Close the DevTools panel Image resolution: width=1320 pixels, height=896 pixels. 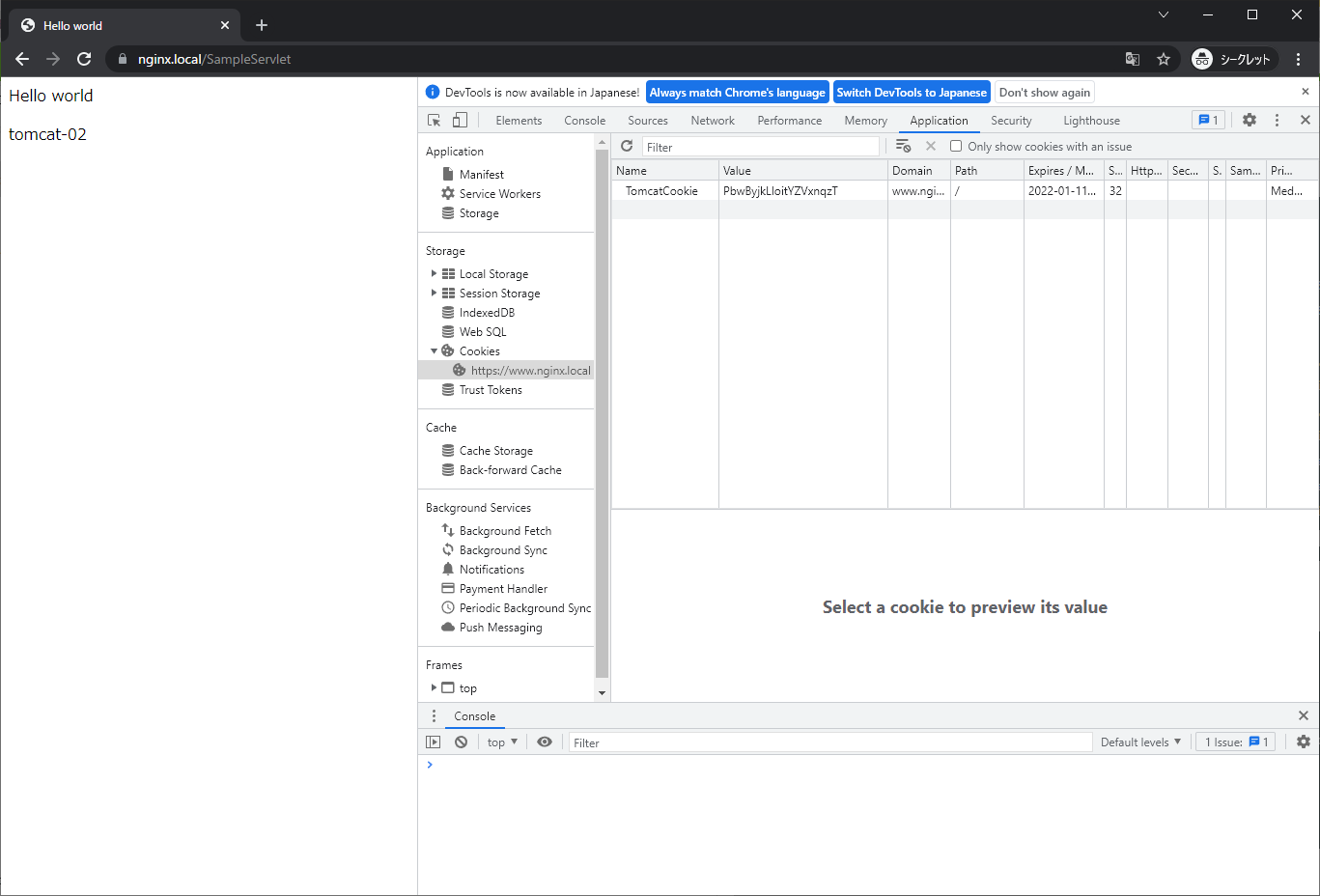click(1306, 120)
